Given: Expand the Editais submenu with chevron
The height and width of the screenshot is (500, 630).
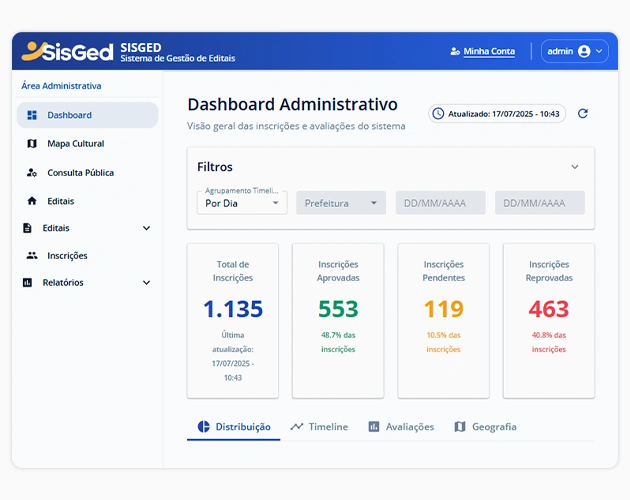Looking at the screenshot, I should 146,228.
